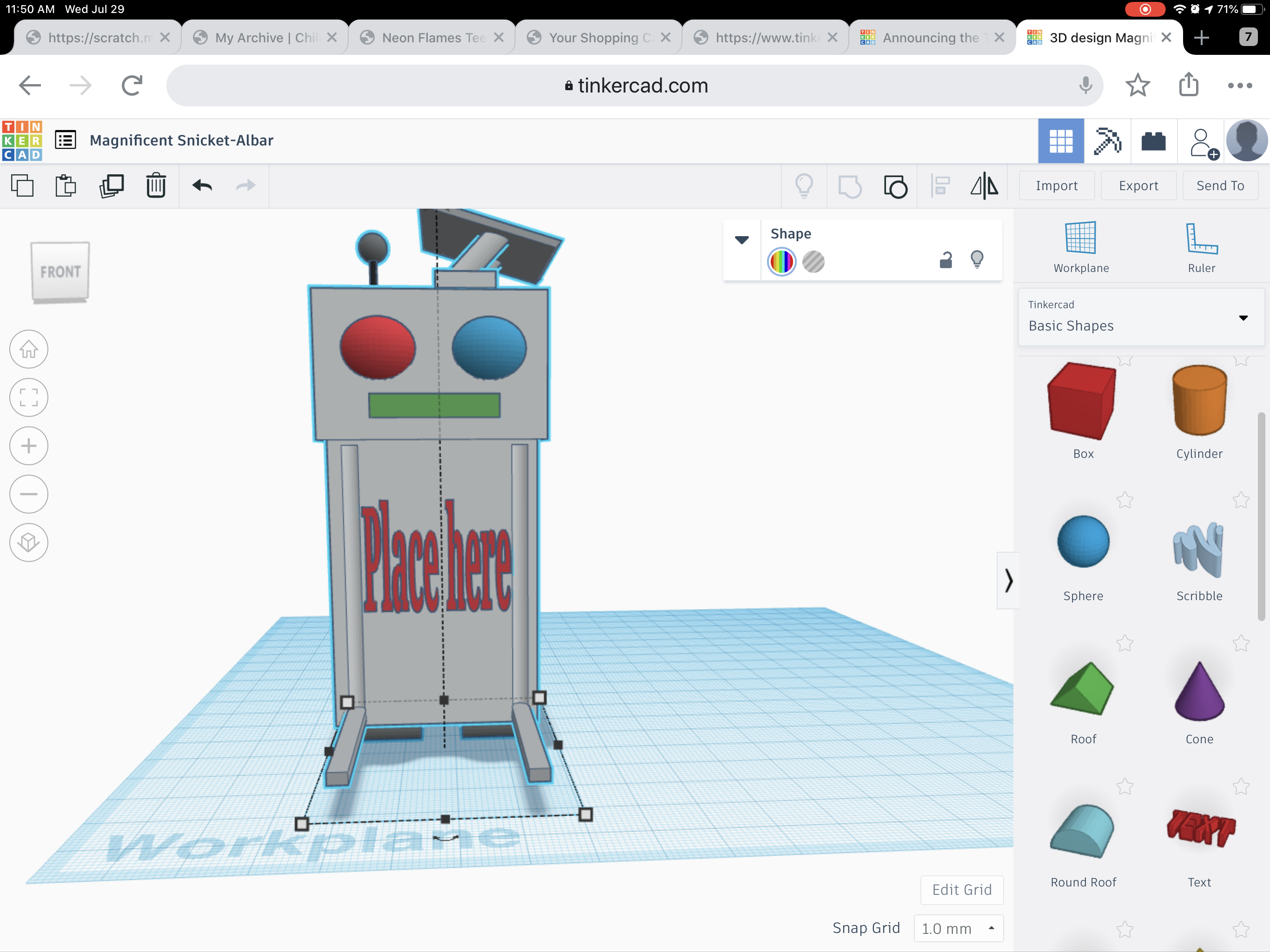The image size is (1270, 952).
Task: Bookmark page with the star icon
Action: pos(1138,86)
